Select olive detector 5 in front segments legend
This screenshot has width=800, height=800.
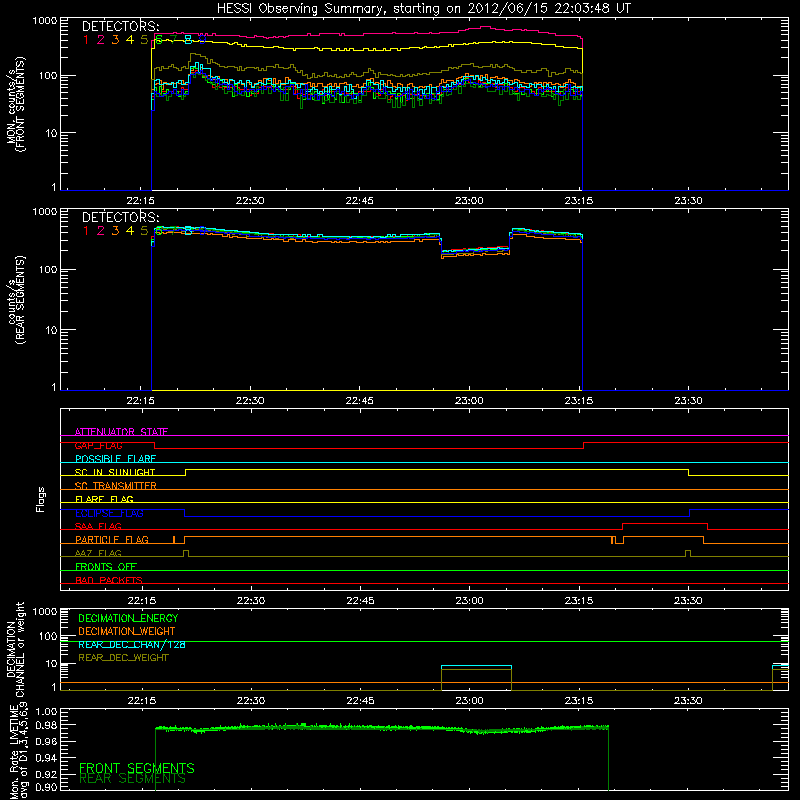[144, 40]
